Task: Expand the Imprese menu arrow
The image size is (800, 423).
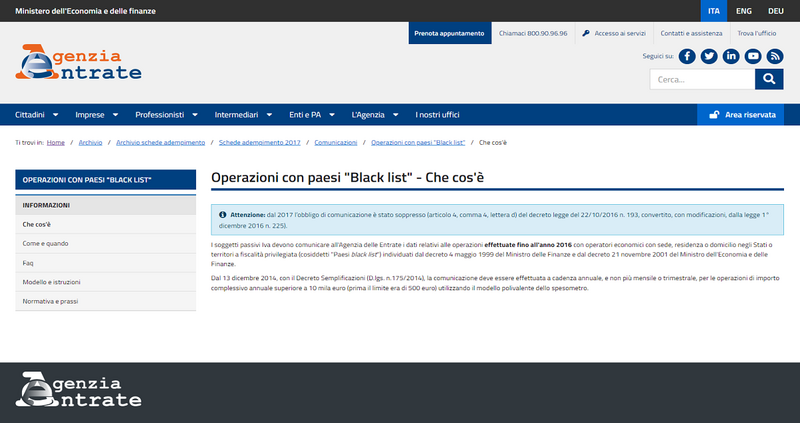Action: pyautogui.click(x=115, y=115)
